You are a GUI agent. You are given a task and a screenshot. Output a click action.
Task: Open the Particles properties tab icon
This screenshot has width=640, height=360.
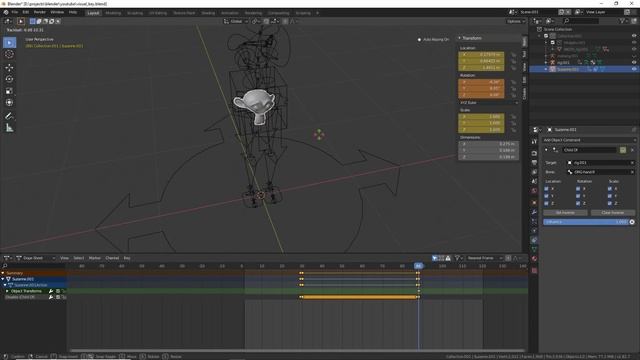[534, 221]
